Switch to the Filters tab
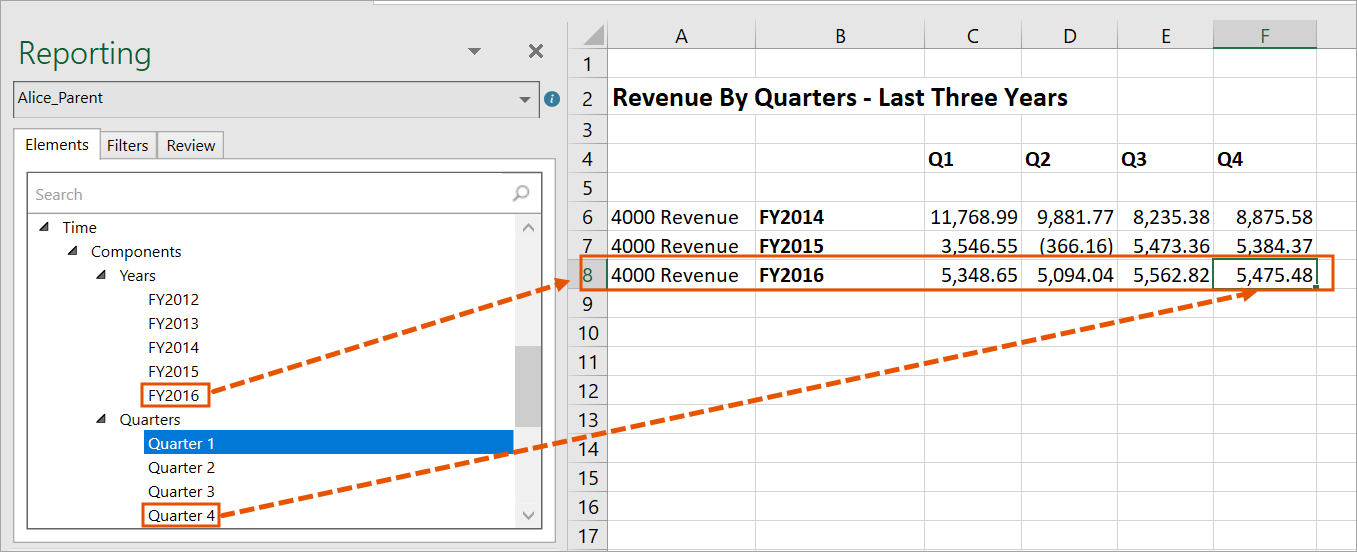This screenshot has height=552, width=1357. coord(128,145)
